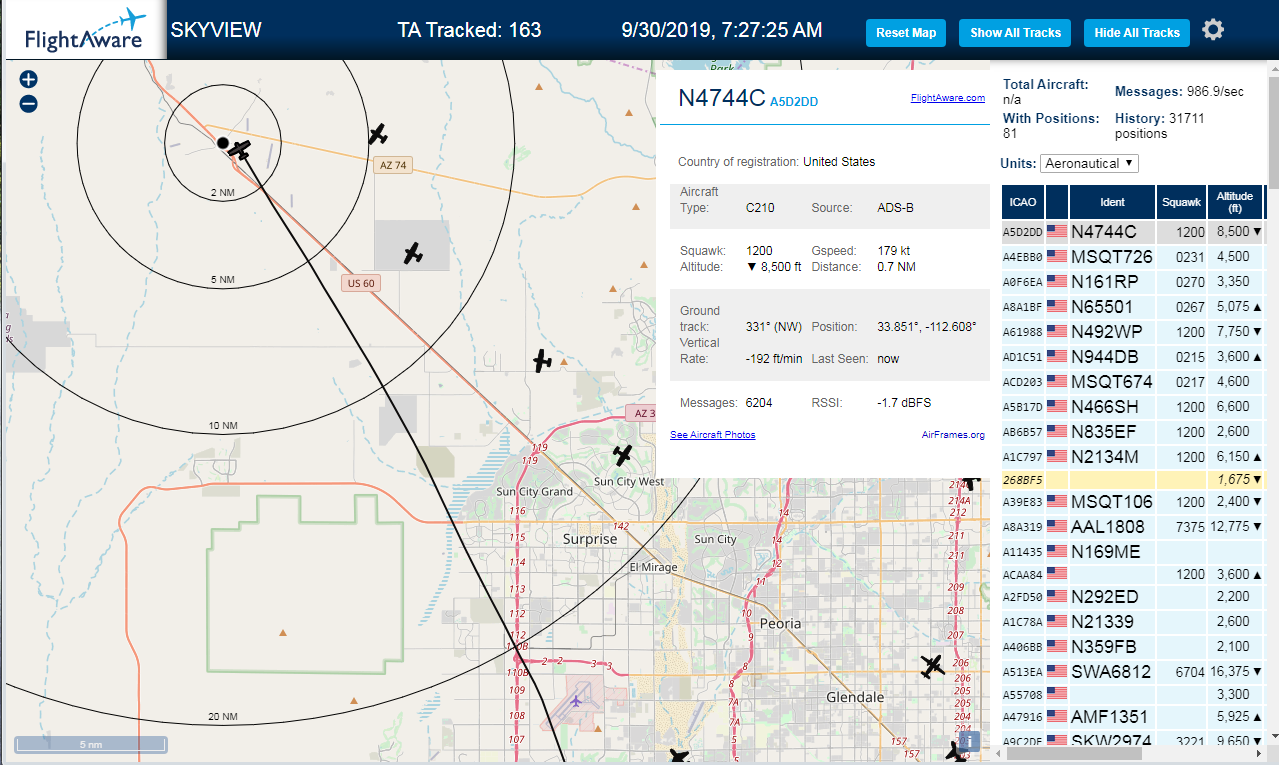
Task: Select the highlighted 268BF5 row
Action: [1133, 479]
